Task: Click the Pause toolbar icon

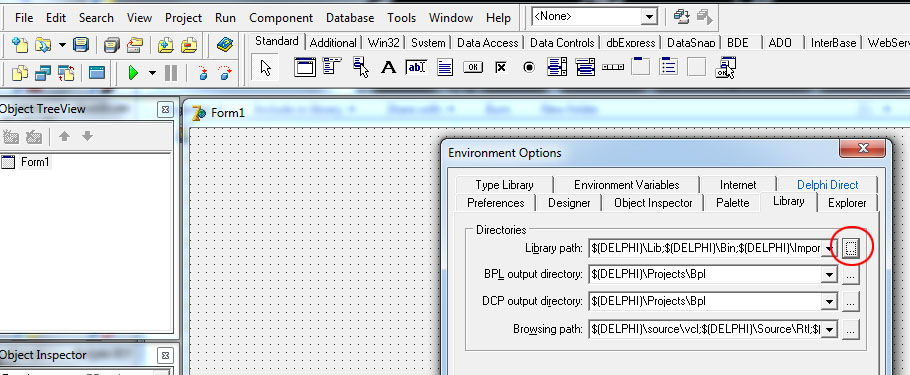Action: 171,73
